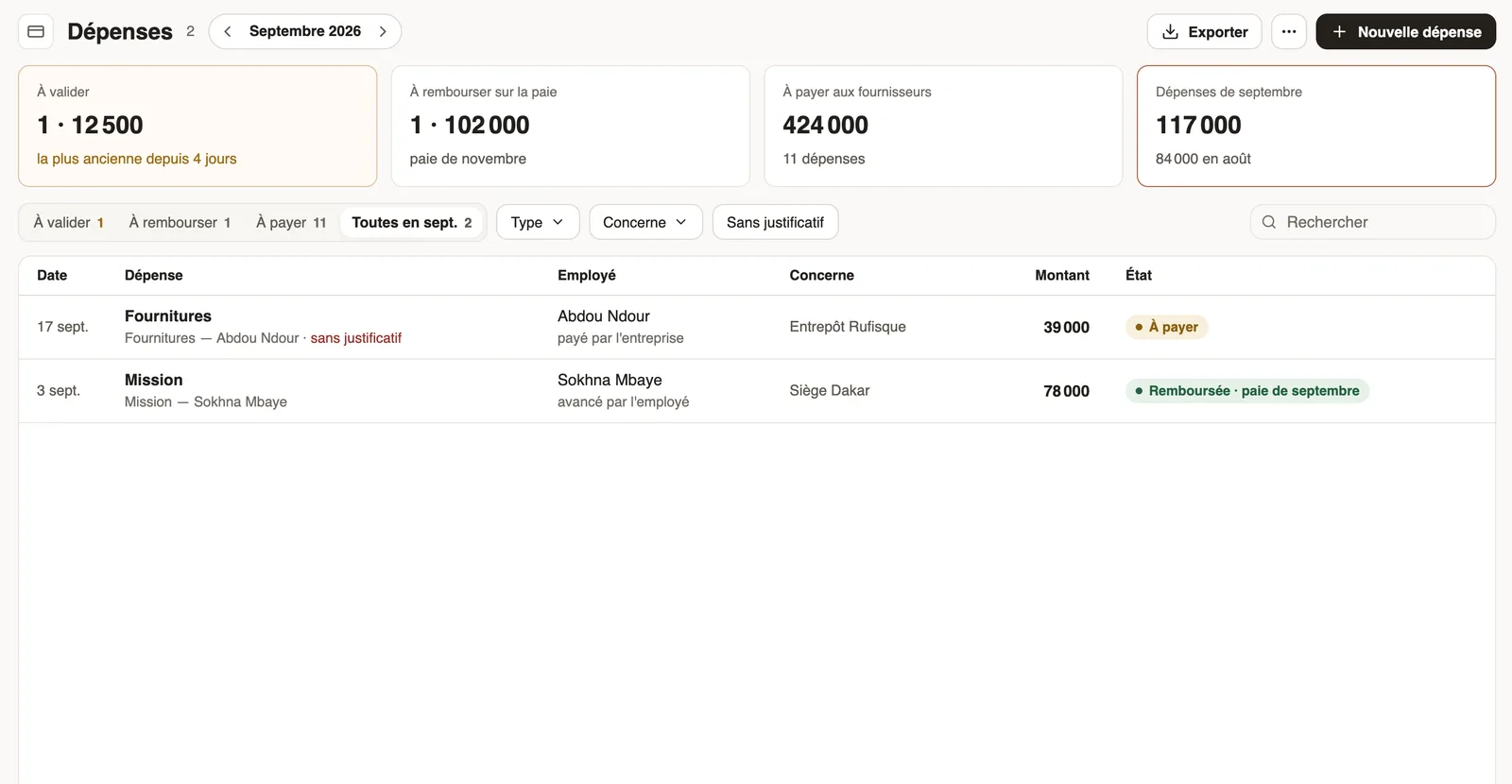Switch to the À rembourser tab
Screen dimensions: 1512x784
180,222
